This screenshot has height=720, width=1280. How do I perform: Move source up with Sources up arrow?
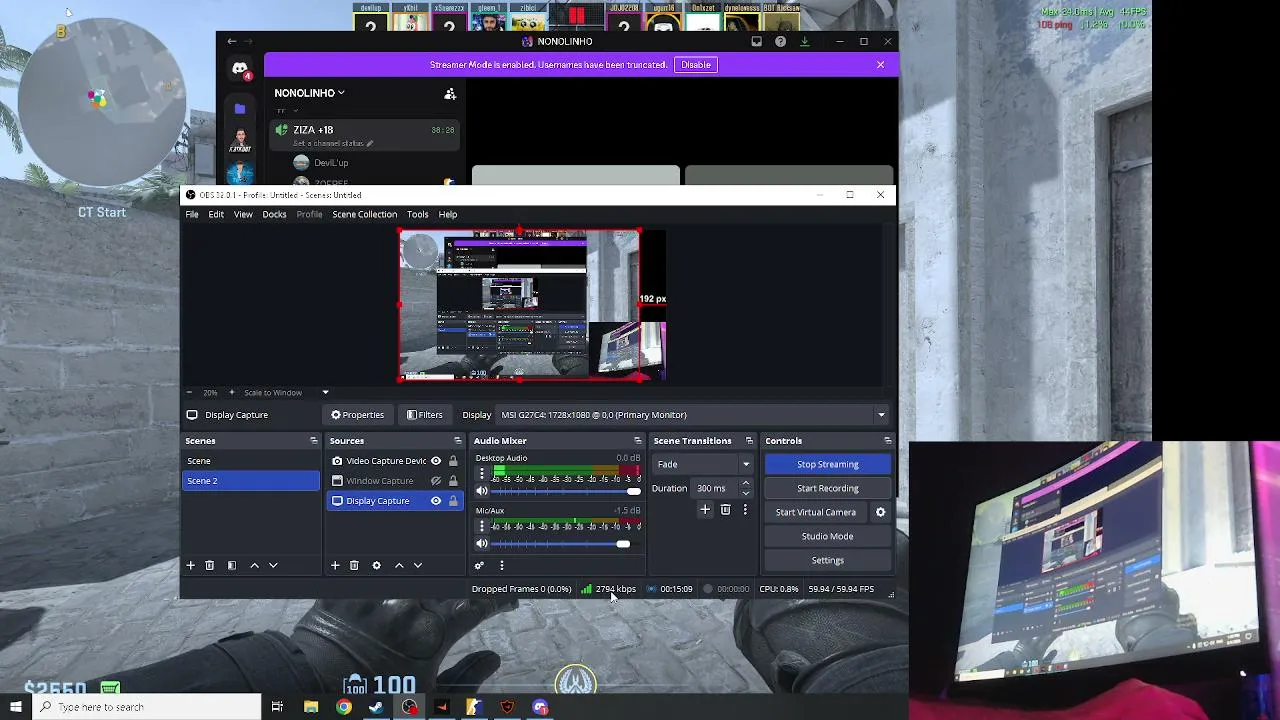399,565
